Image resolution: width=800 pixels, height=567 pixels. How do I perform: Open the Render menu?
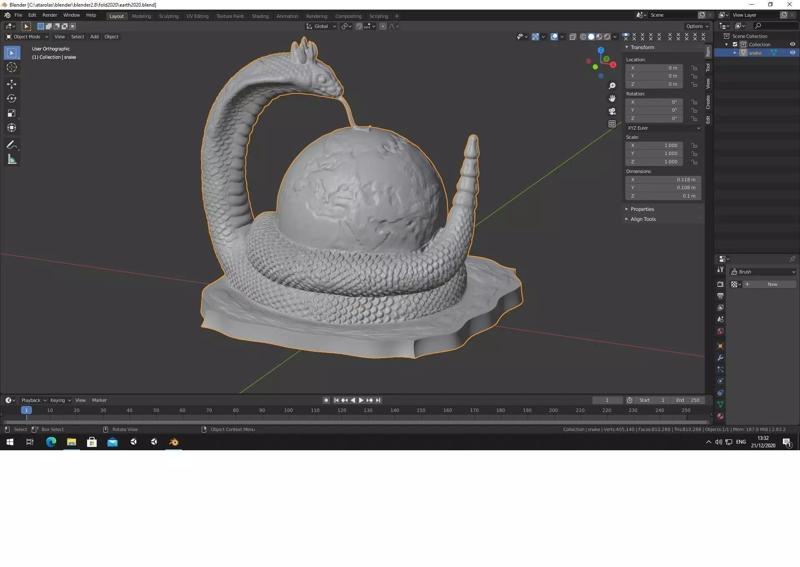[x=49, y=15]
